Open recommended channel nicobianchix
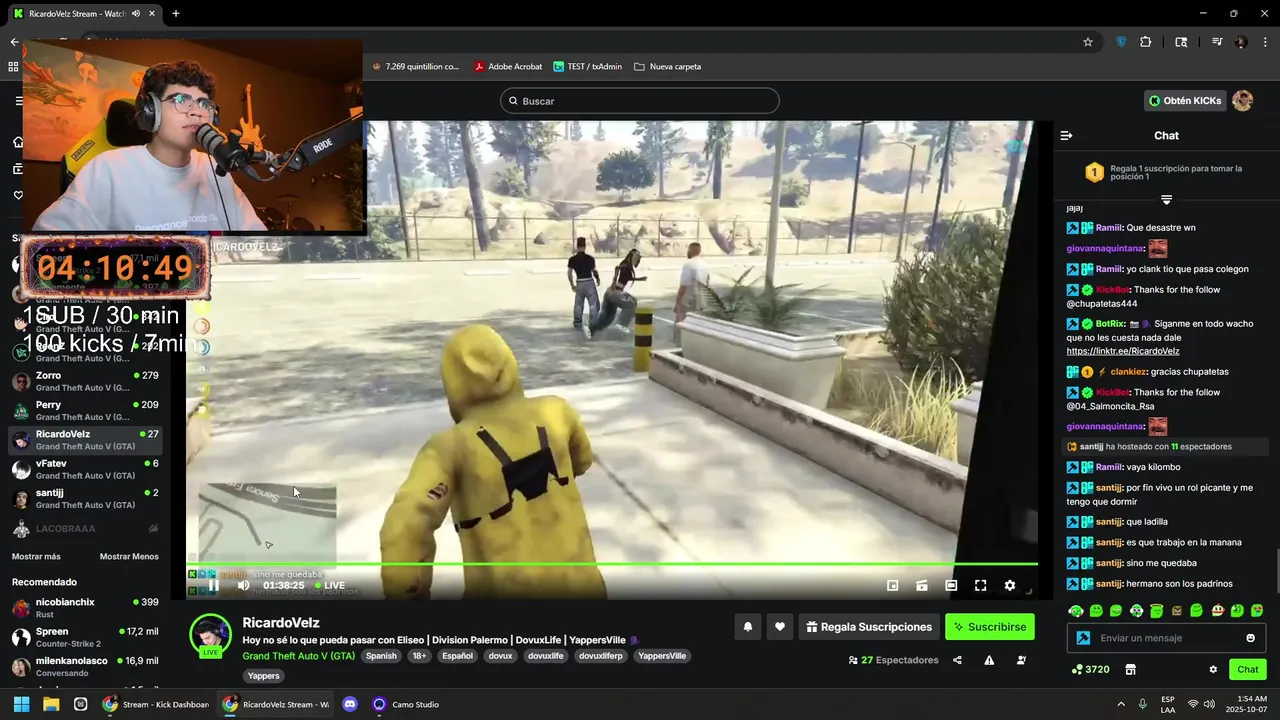 (85, 608)
